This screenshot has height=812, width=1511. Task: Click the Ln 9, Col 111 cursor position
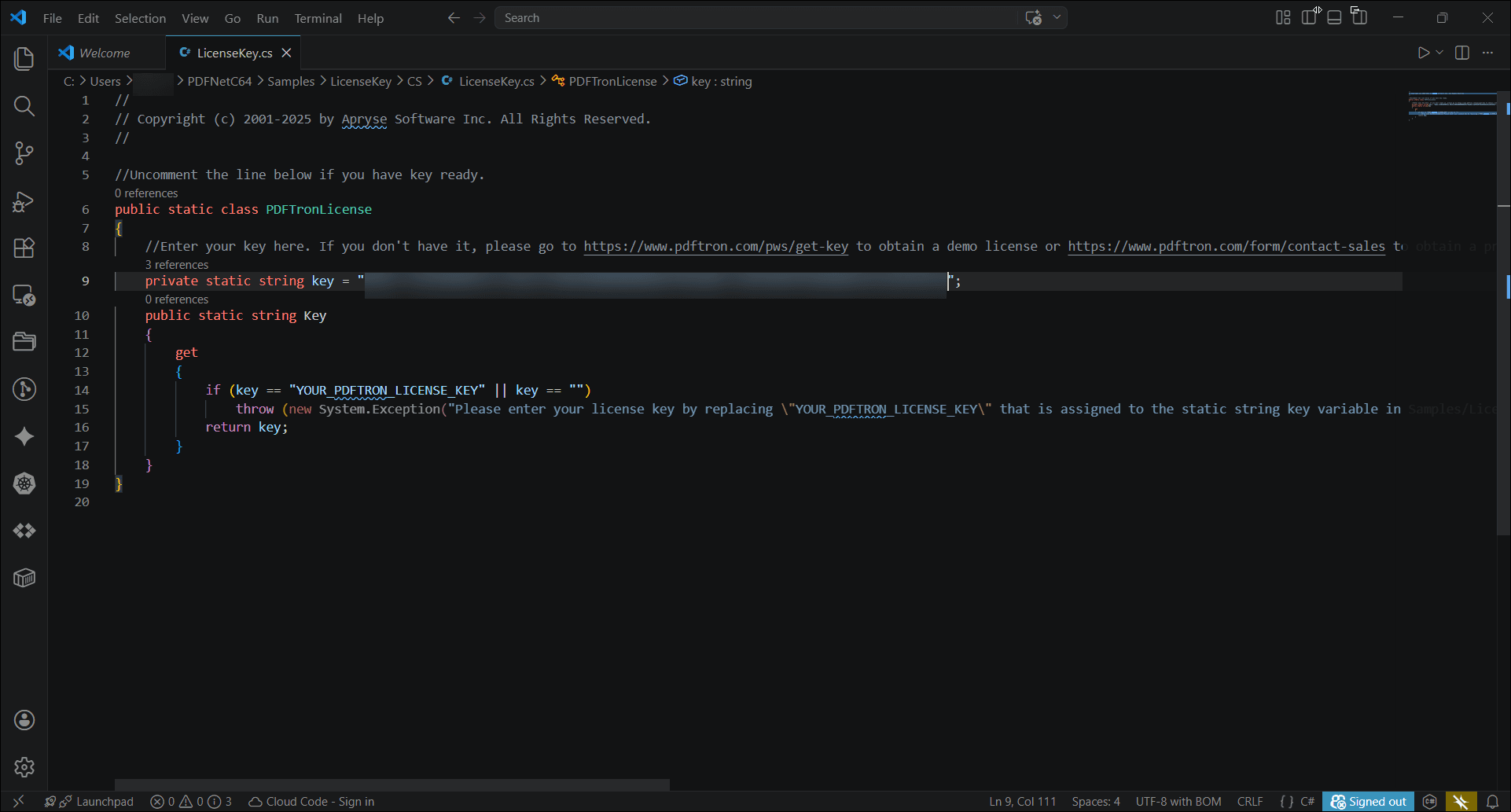(x=1023, y=802)
